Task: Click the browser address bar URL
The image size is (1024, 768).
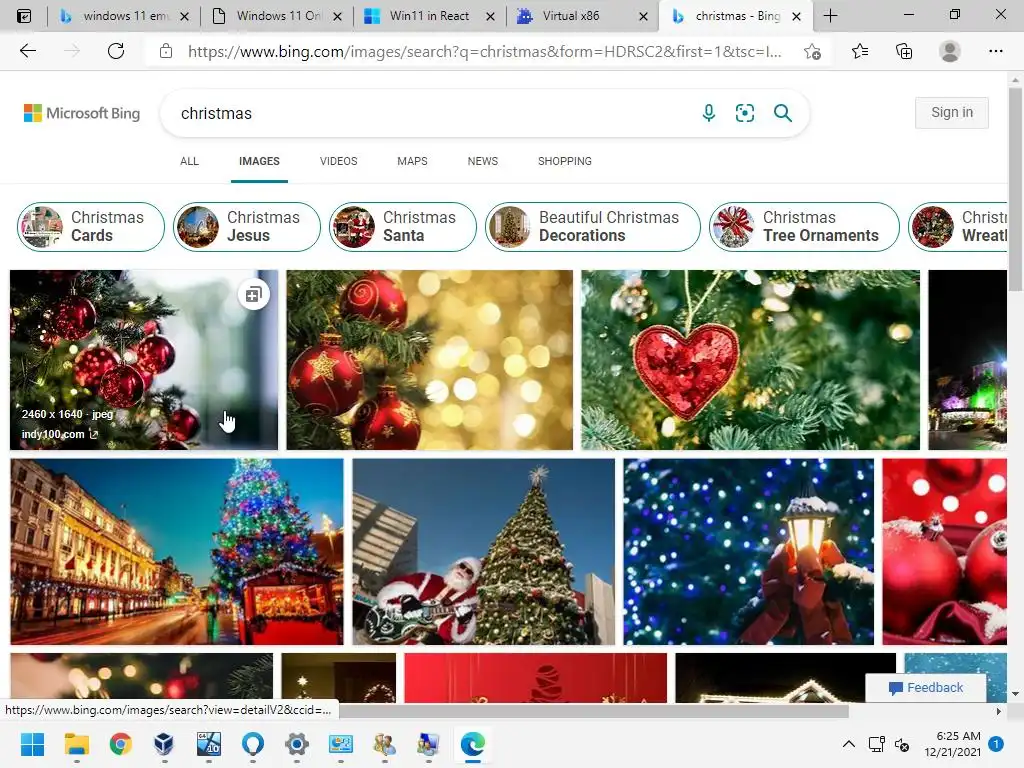Action: (x=485, y=52)
